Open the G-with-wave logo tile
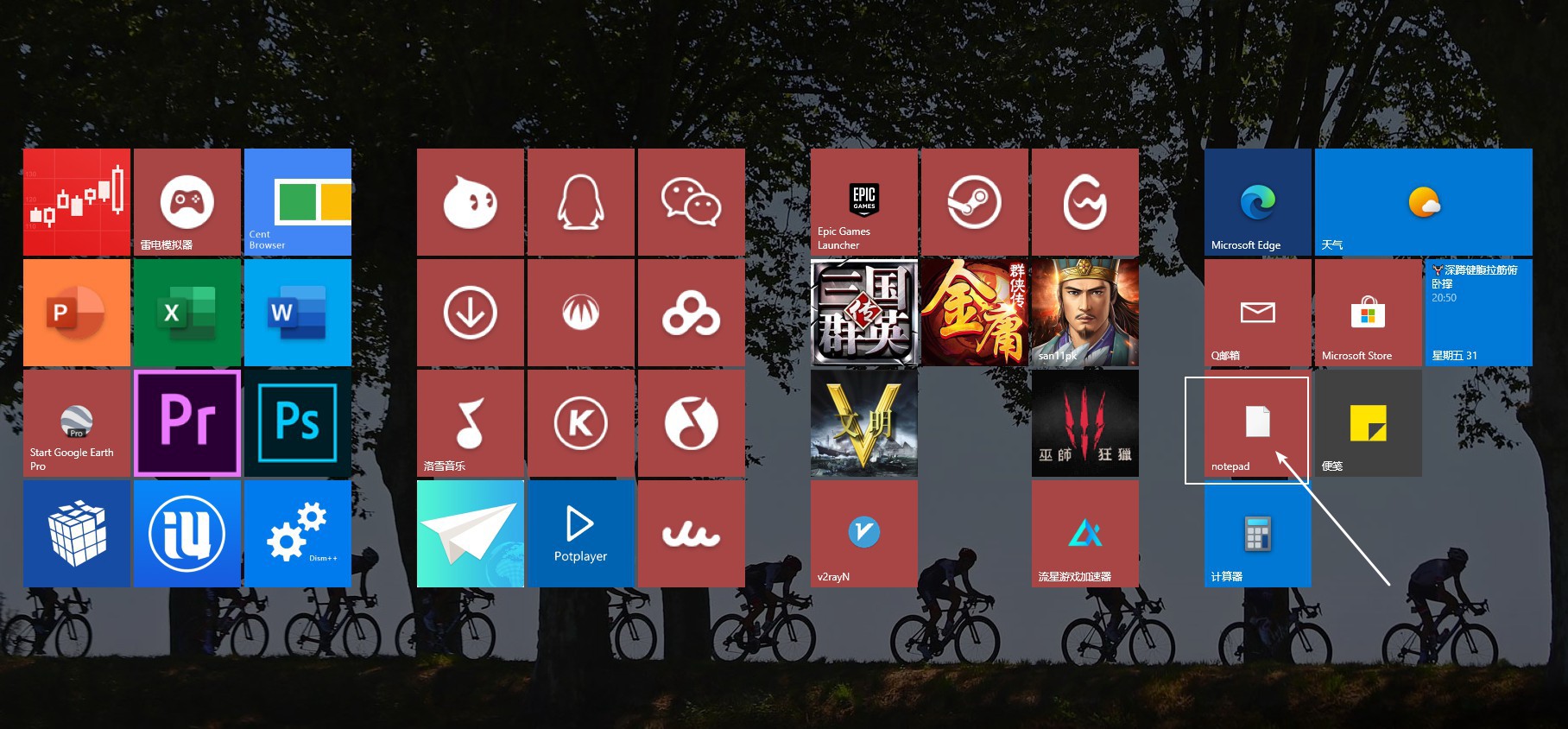Screen dimensions: 1568x729 [1085, 202]
